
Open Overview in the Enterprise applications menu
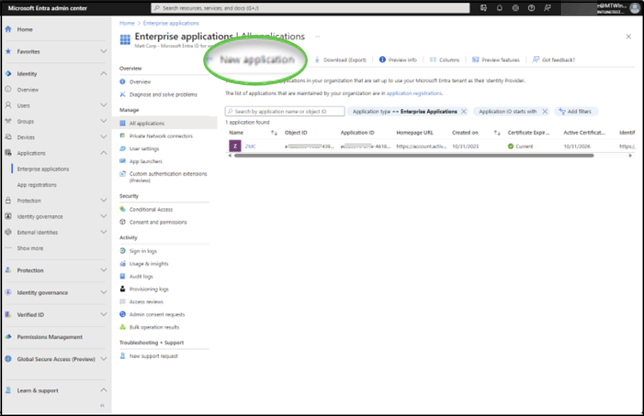pyautogui.click(x=140, y=82)
